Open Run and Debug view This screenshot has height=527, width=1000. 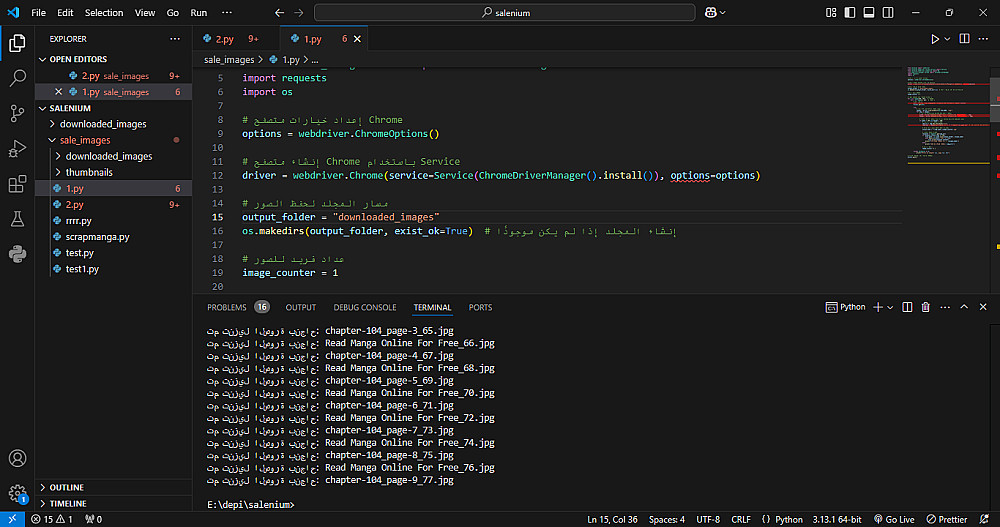[17, 149]
